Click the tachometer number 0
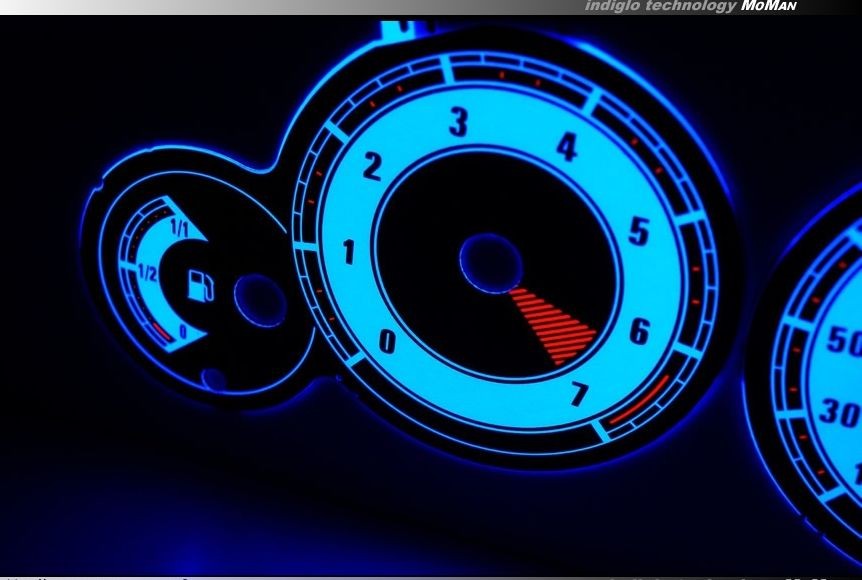Screen dimensions: 862x580 [388, 341]
